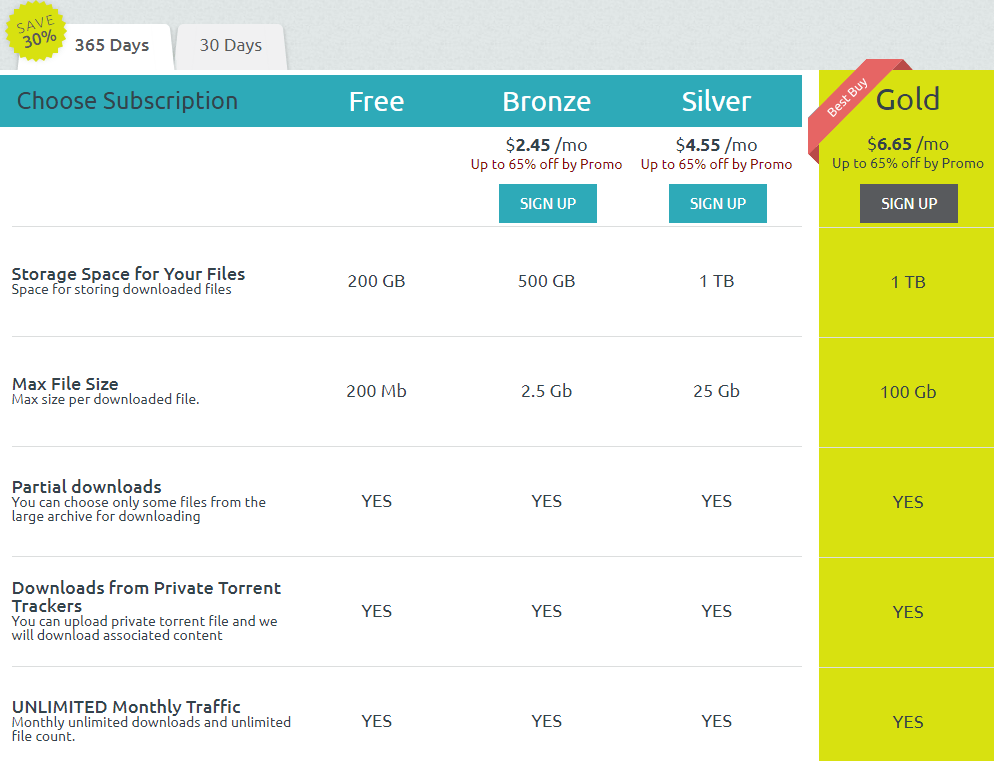Click the UNLIMITED Monthly Traffic label
The height and width of the screenshot is (761, 994).
tap(126, 706)
